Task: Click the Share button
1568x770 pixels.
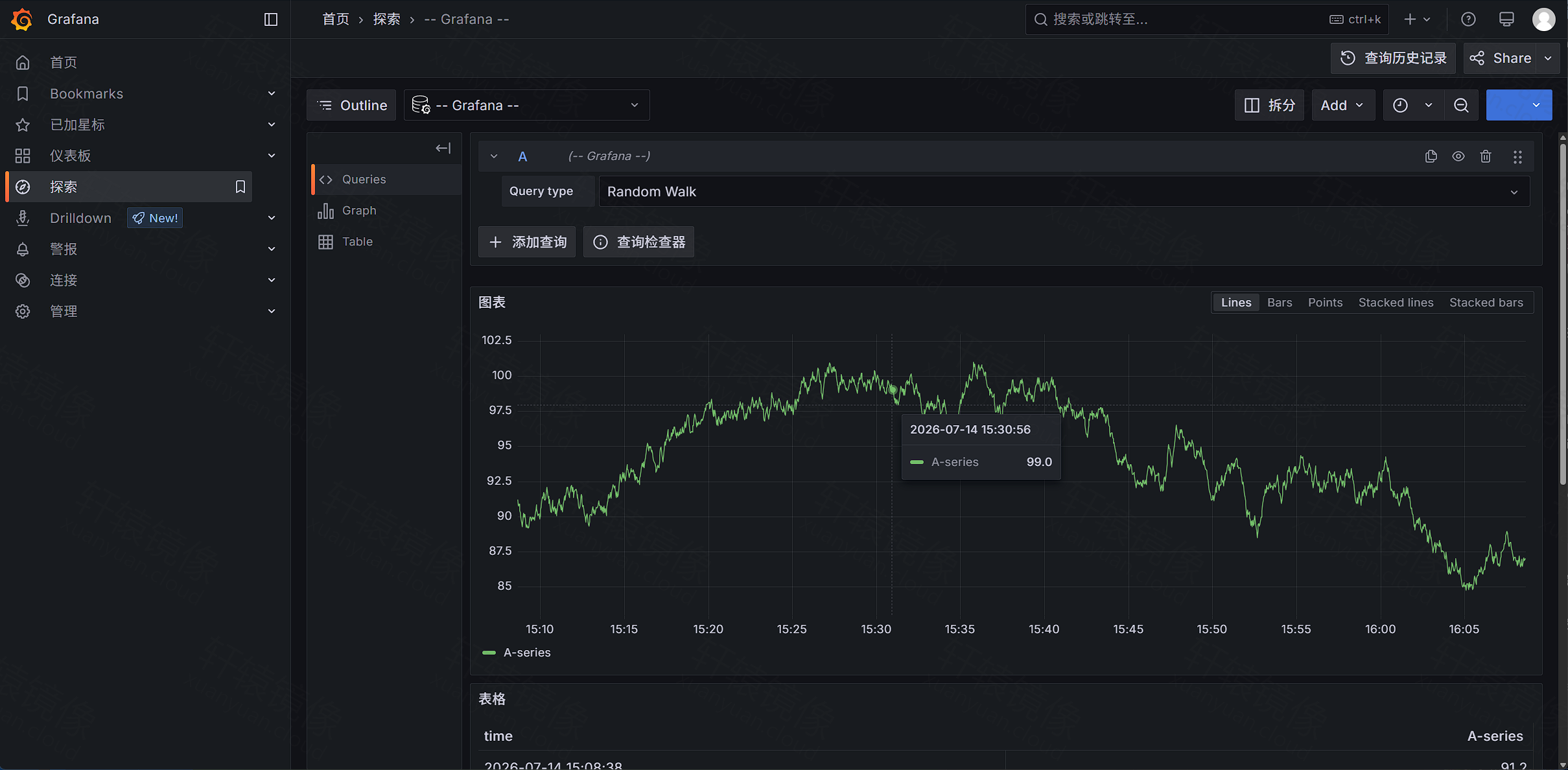Action: (x=1501, y=58)
